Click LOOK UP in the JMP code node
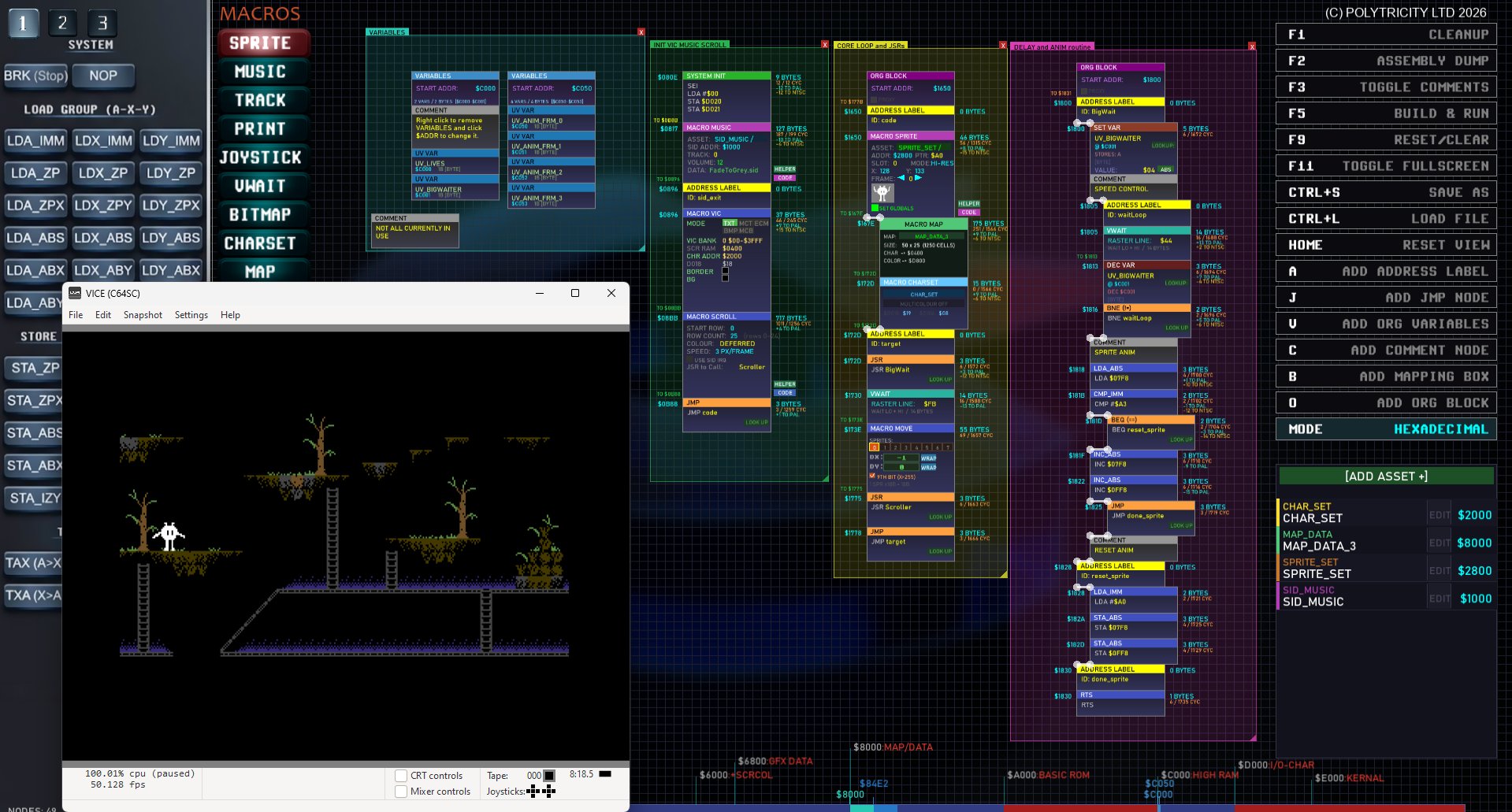The height and width of the screenshot is (812, 1512). (756, 422)
